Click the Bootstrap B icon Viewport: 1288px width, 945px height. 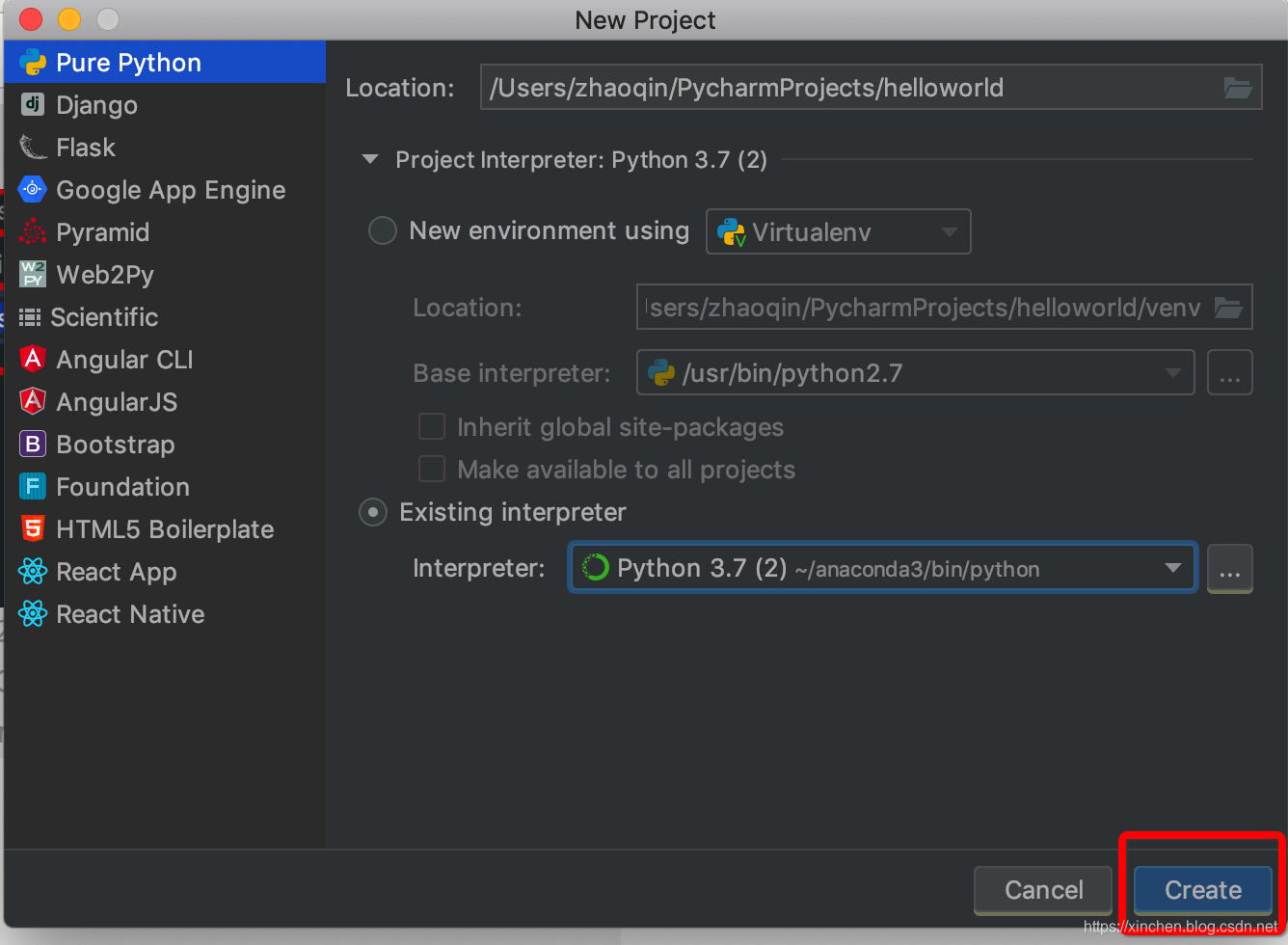(x=33, y=444)
